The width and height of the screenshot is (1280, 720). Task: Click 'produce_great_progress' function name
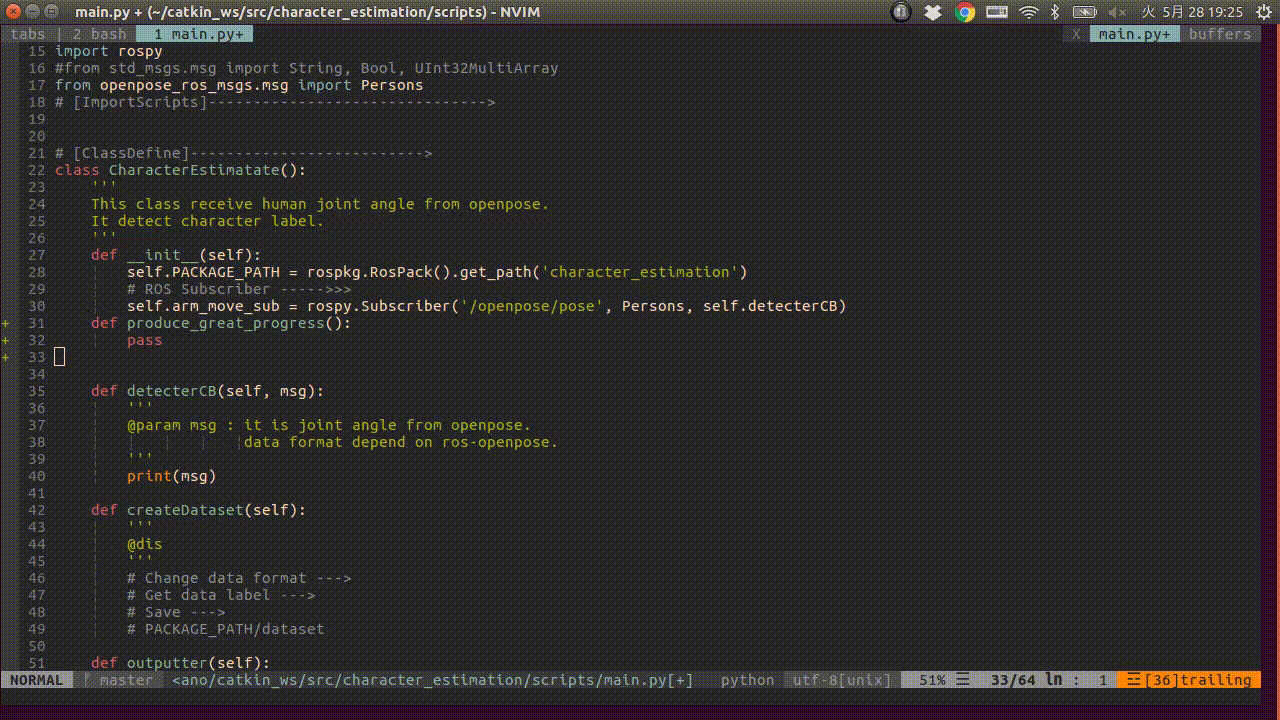226,323
